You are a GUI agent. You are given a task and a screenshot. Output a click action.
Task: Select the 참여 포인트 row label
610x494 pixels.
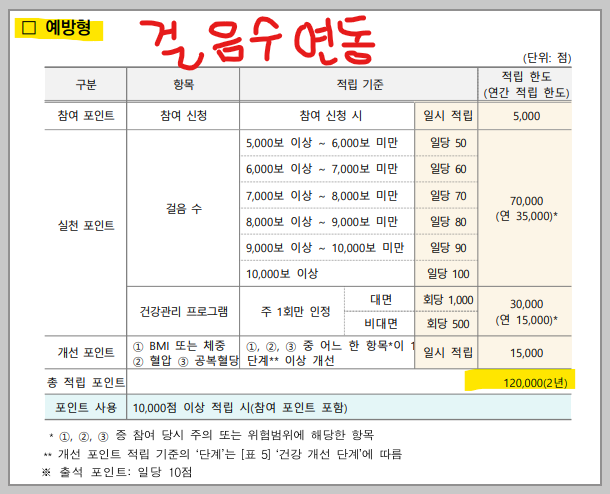tap(86, 116)
